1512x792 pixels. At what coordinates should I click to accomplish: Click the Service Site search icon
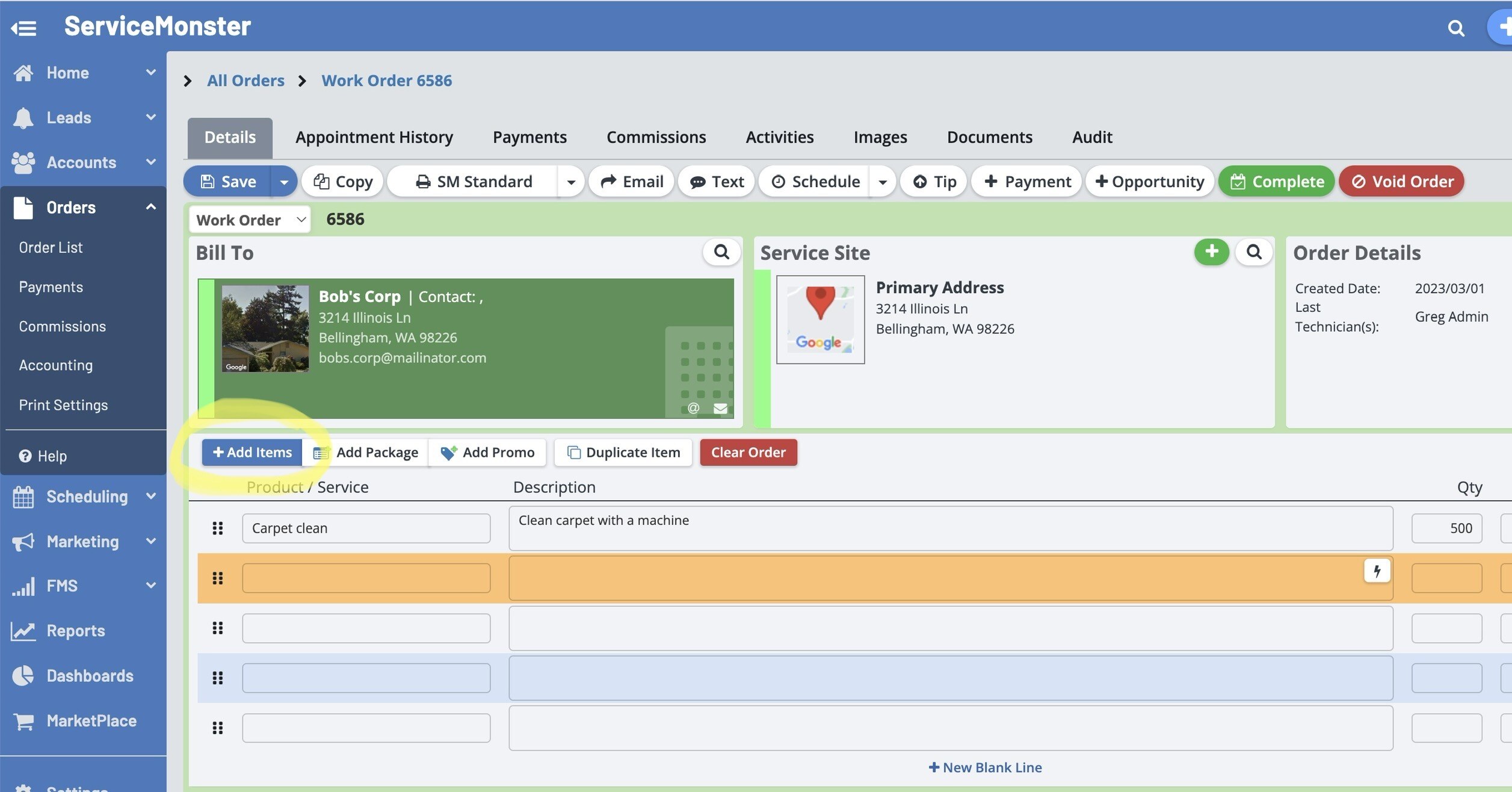click(1253, 252)
